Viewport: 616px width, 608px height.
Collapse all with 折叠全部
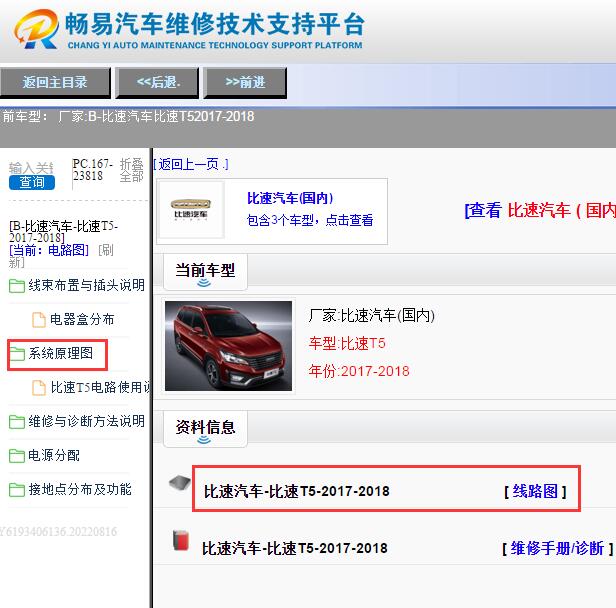(132, 170)
